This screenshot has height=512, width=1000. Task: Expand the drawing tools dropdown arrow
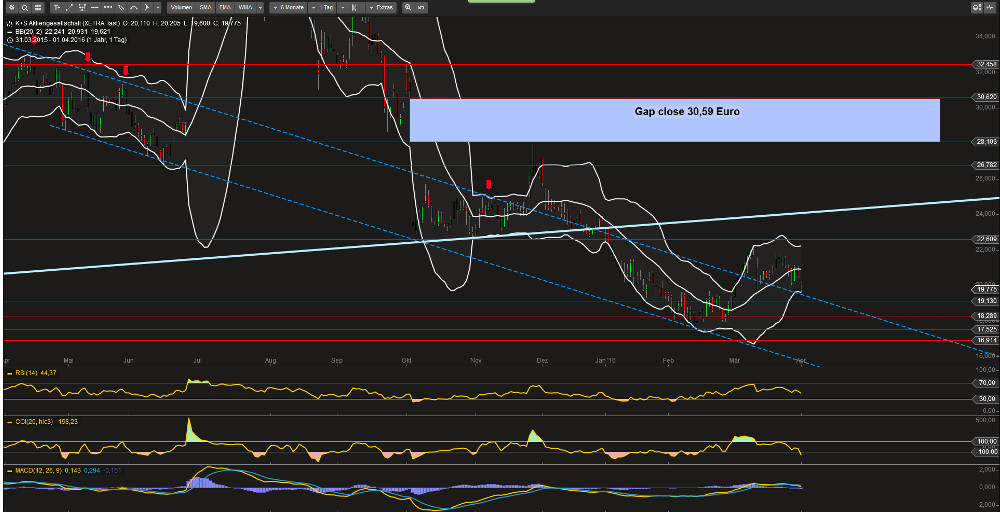[x=158, y=8]
